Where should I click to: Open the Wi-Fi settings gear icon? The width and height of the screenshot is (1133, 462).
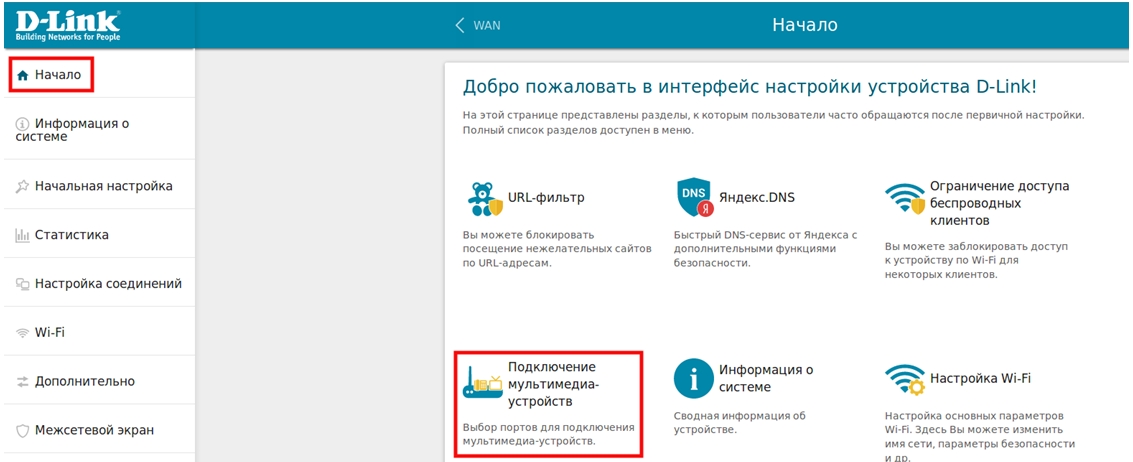tap(904, 381)
